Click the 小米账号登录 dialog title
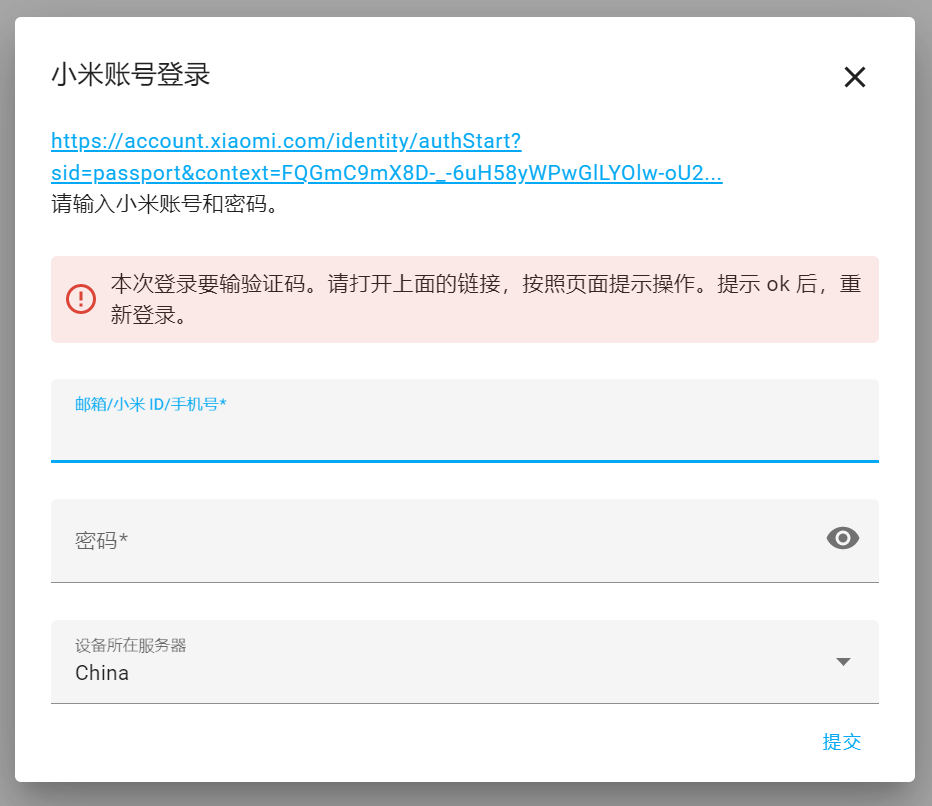Image resolution: width=932 pixels, height=806 pixels. coord(131,75)
